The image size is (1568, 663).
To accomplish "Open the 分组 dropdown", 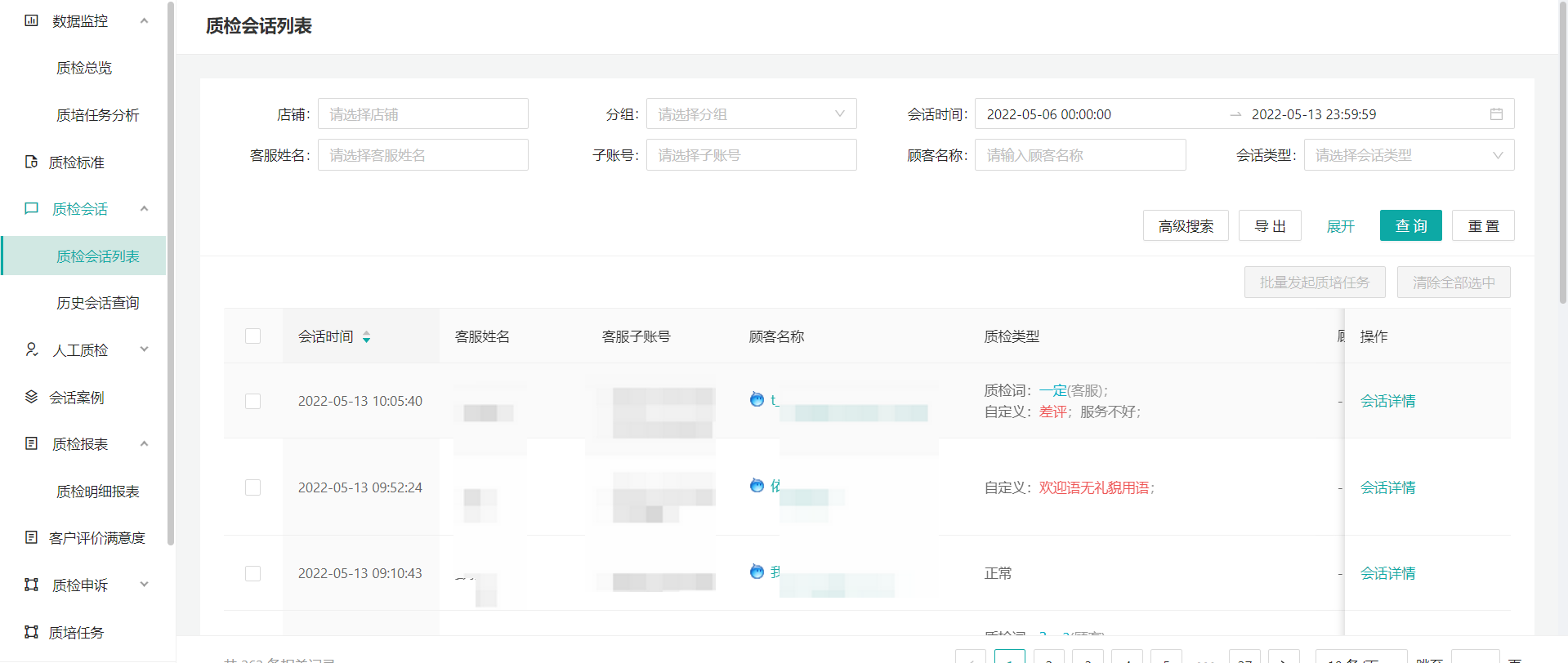I will (x=751, y=114).
